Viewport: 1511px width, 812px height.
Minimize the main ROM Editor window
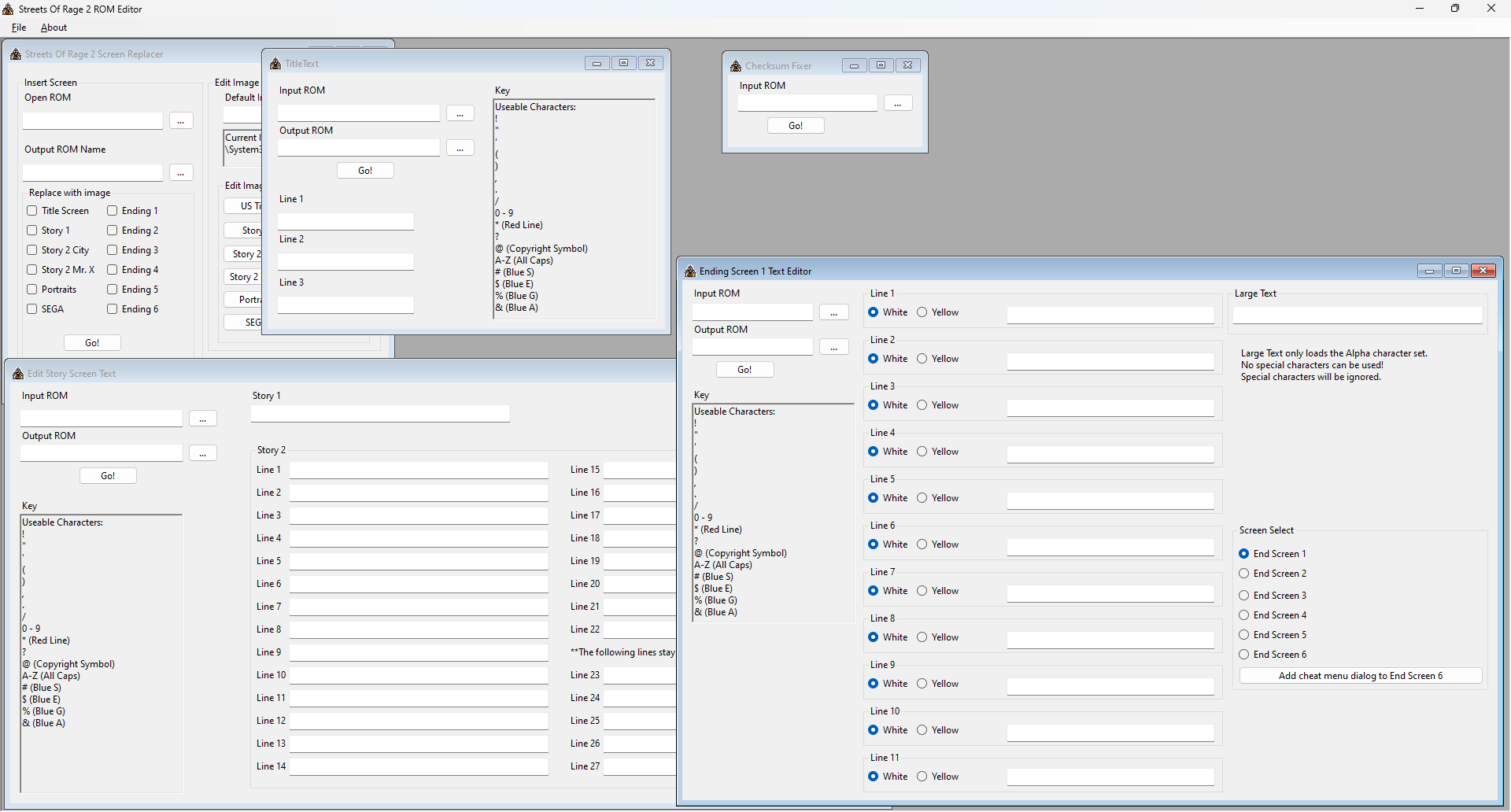(1420, 9)
